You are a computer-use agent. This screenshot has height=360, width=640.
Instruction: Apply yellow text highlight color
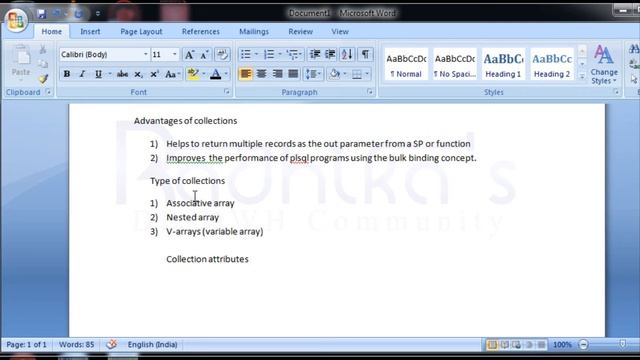click(193, 74)
